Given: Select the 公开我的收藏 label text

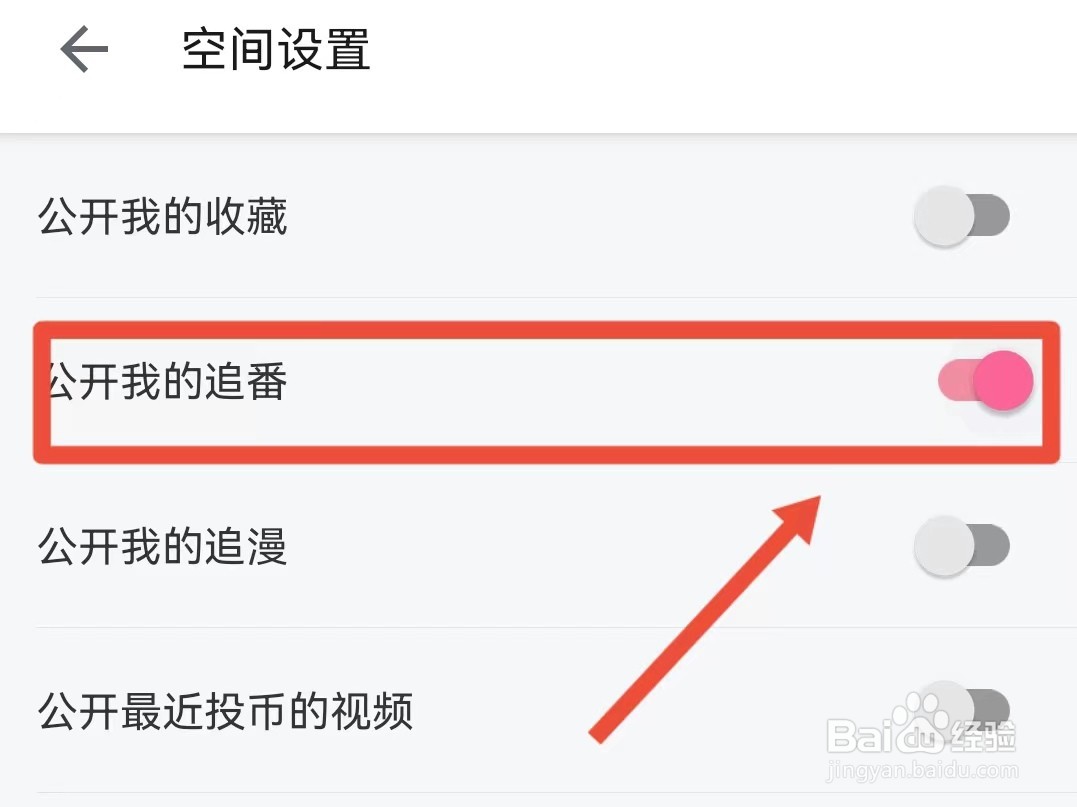Looking at the screenshot, I should [163, 216].
